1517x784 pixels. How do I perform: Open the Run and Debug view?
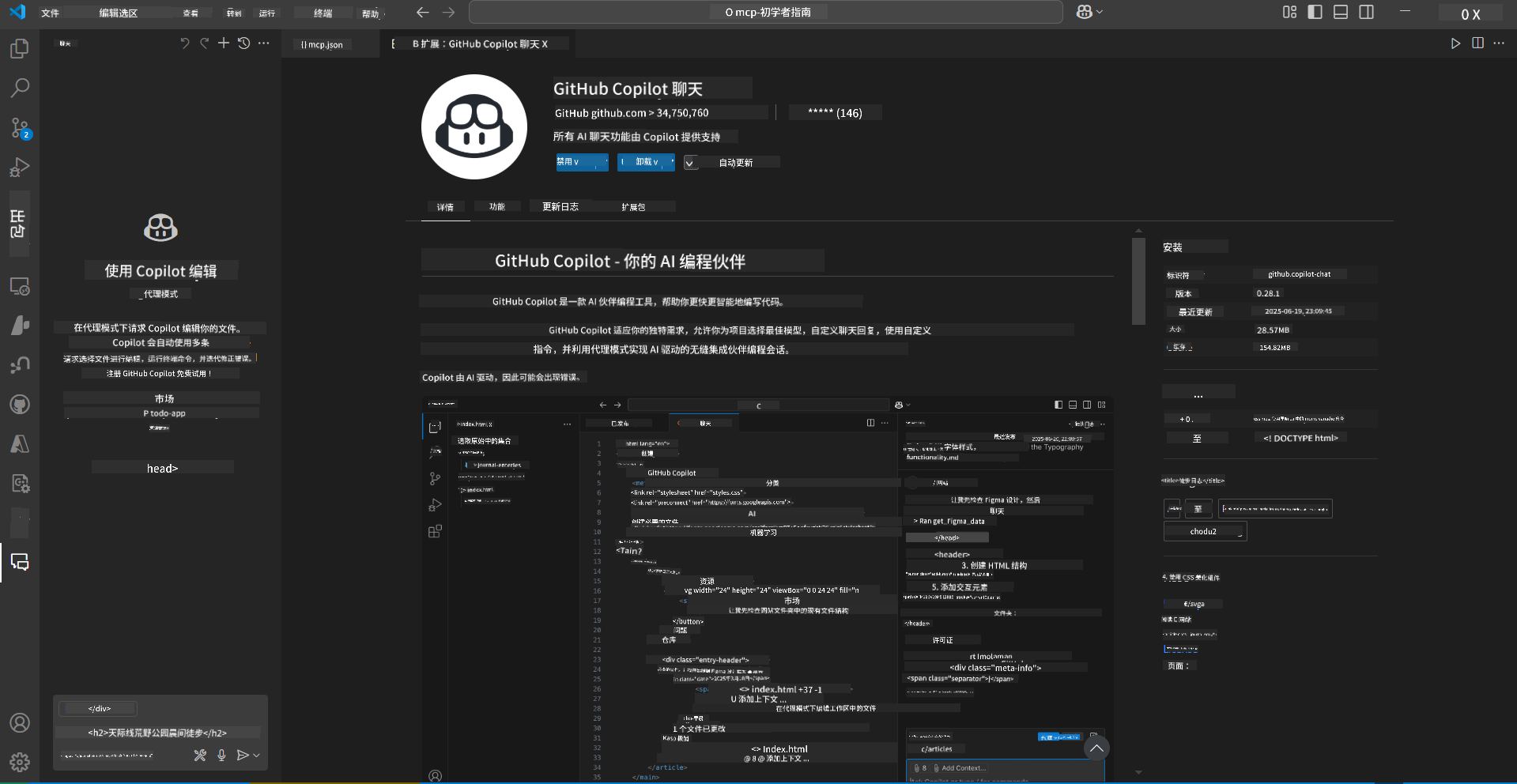tap(20, 168)
